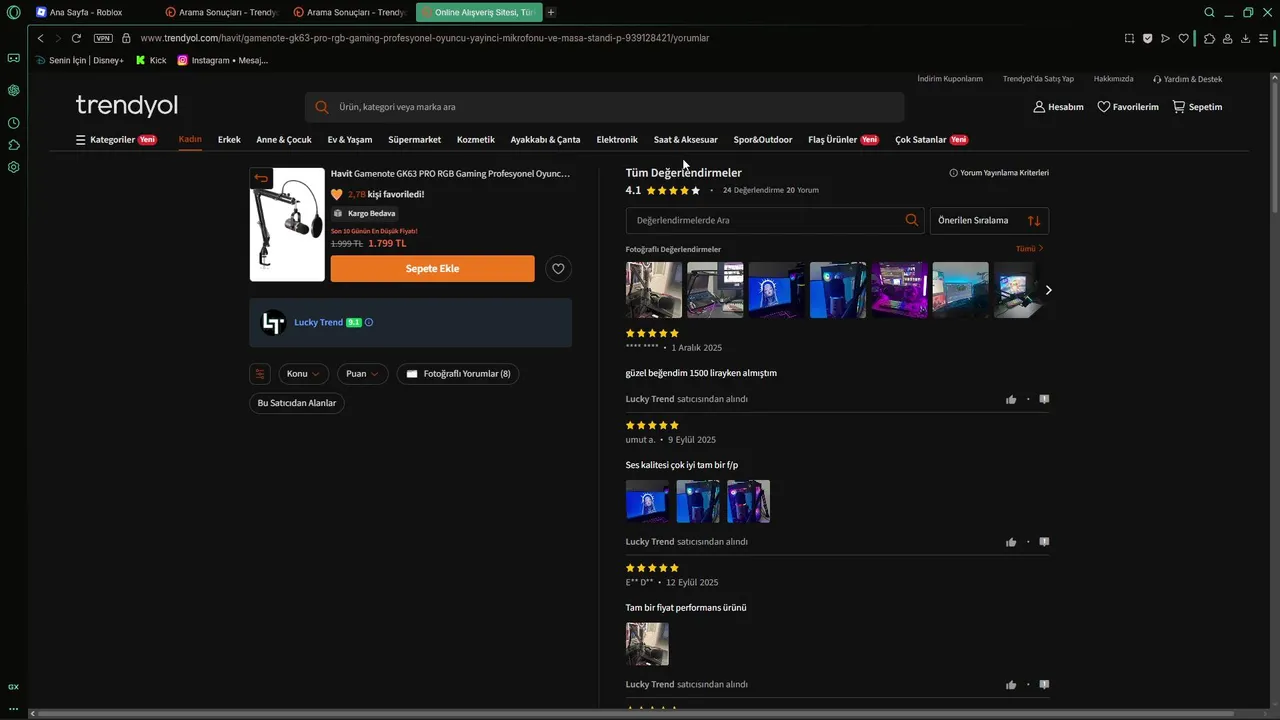
Task: Expand the Kategoriler hamburger menu
Action: [116, 140]
